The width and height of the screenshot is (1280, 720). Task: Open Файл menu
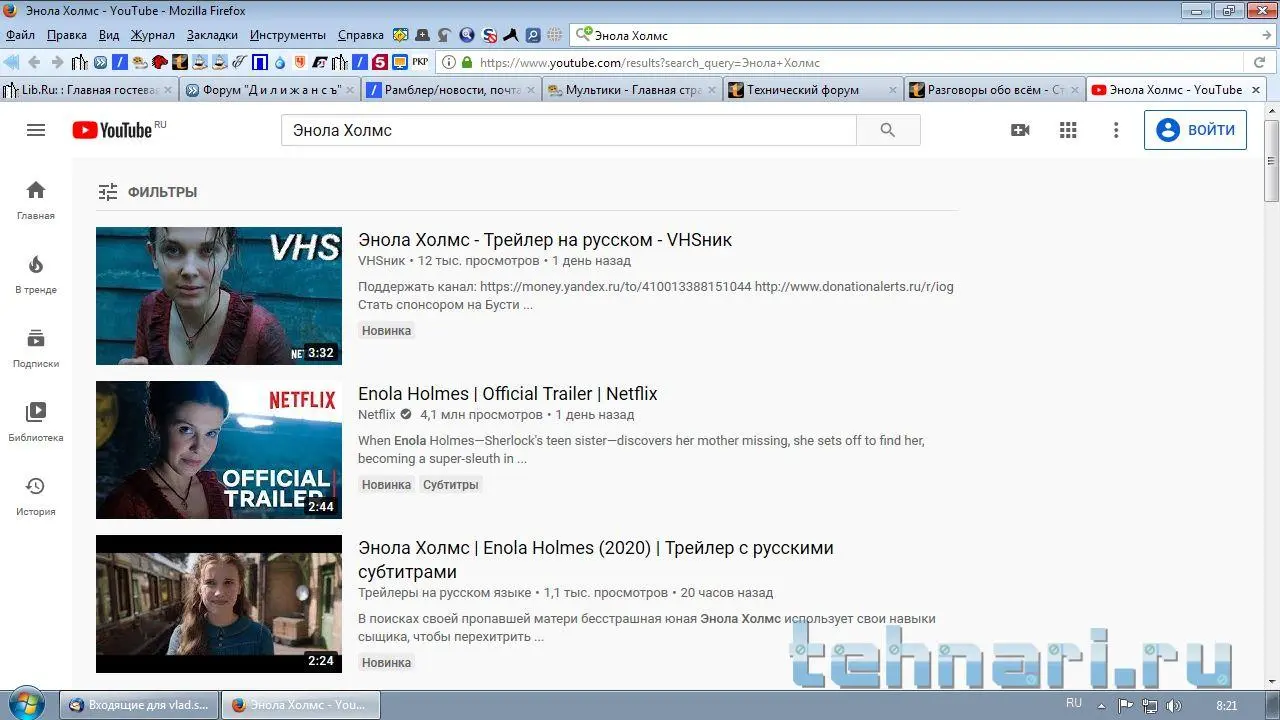coord(20,35)
